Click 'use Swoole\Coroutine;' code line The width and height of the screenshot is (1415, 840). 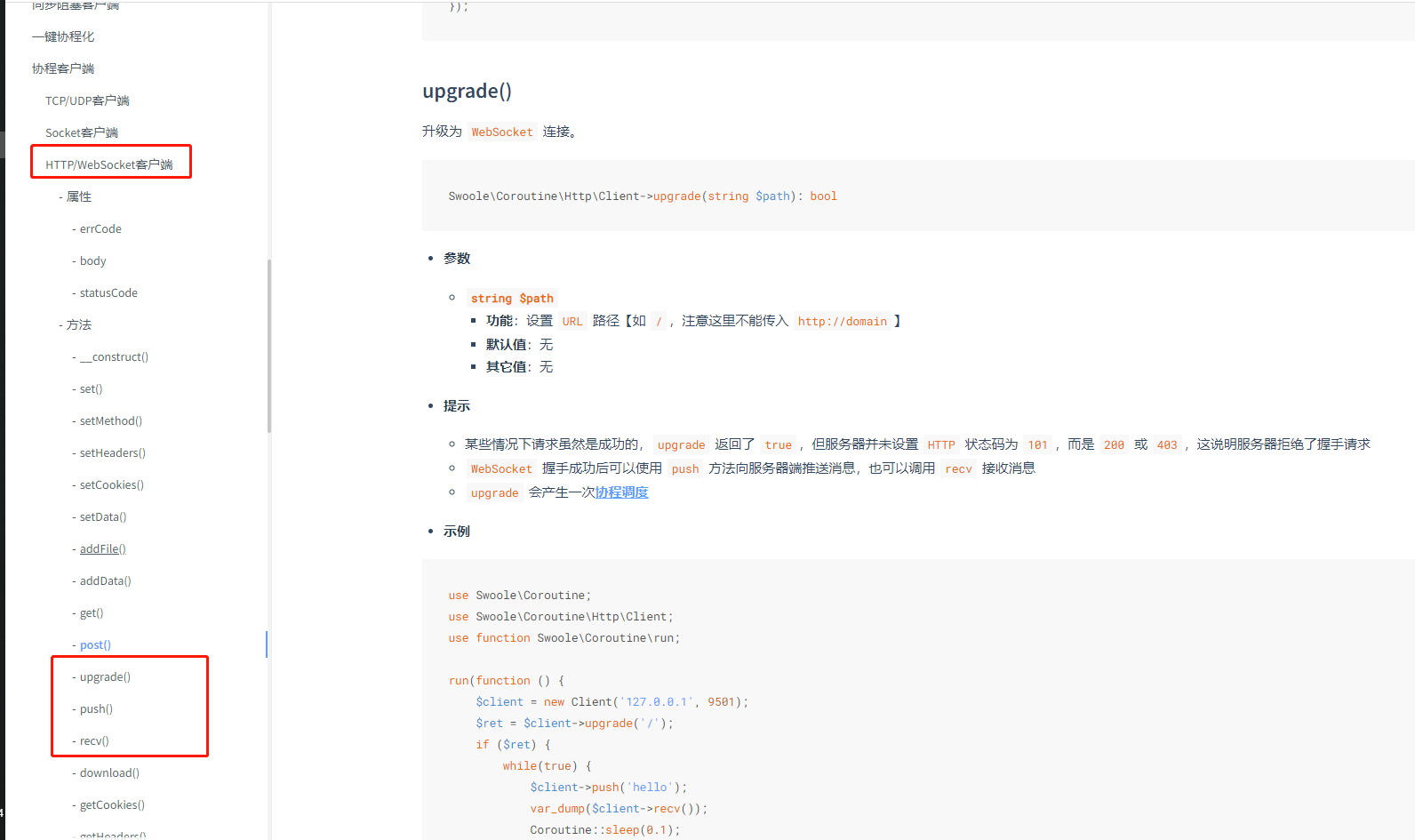click(x=520, y=596)
